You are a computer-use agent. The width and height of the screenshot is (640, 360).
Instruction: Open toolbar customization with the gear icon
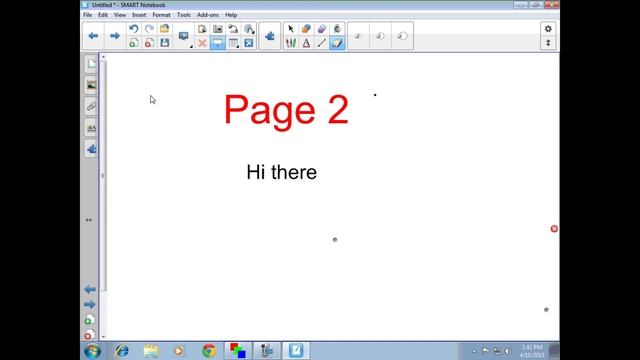pos(548,29)
